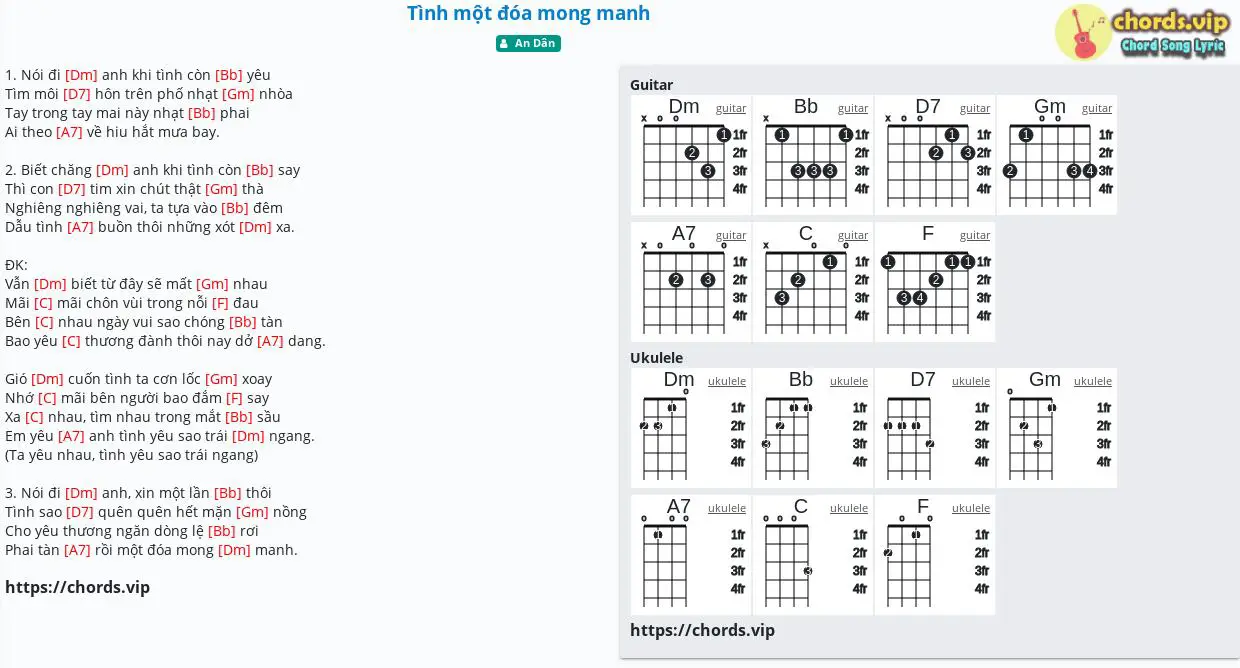Open the Dm guitar chord diagram
This screenshot has width=1240, height=668.
pyautogui.click(x=691, y=155)
